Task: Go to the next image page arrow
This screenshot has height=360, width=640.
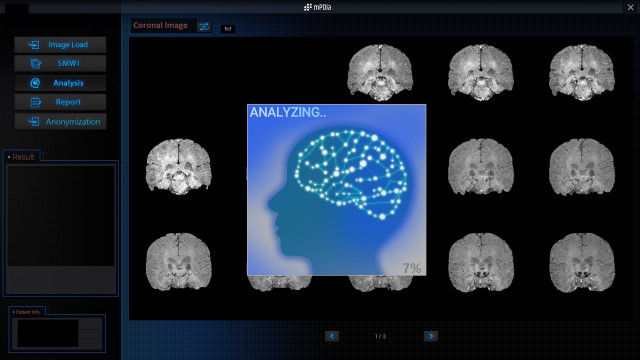Action: coord(431,336)
